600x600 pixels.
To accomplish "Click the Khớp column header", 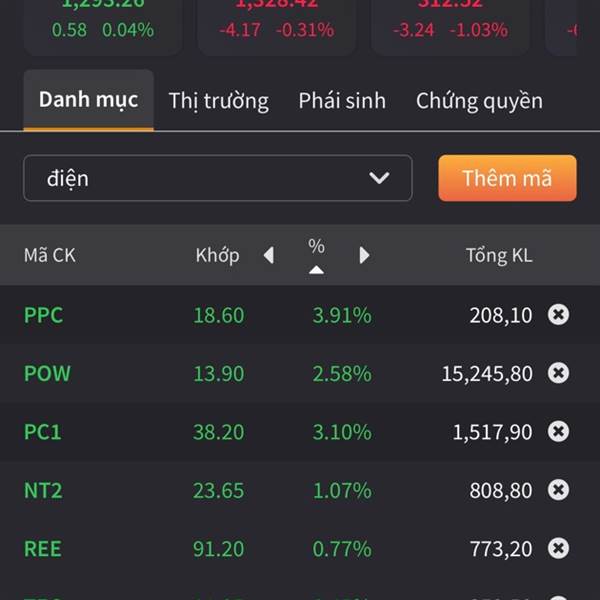I will tap(217, 255).
